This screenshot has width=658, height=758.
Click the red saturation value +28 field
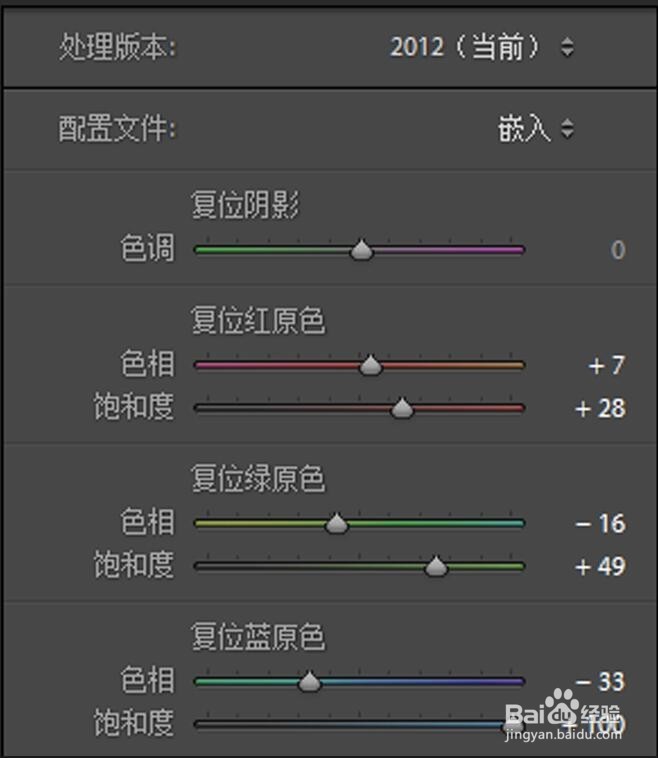tap(600, 409)
